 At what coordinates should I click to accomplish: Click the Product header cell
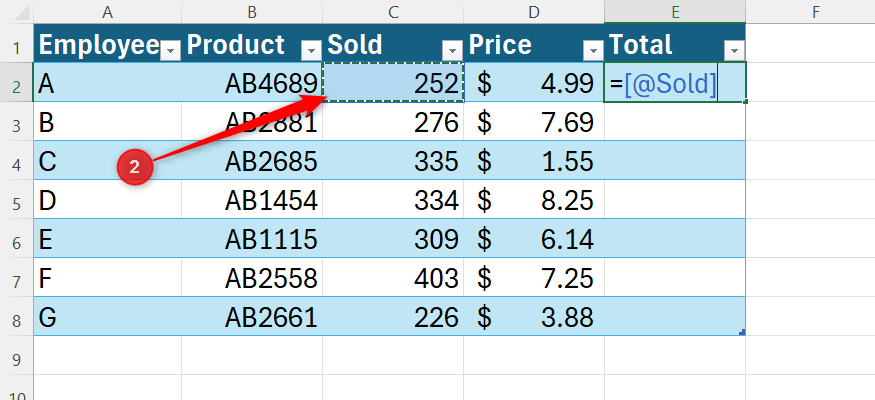tap(252, 44)
